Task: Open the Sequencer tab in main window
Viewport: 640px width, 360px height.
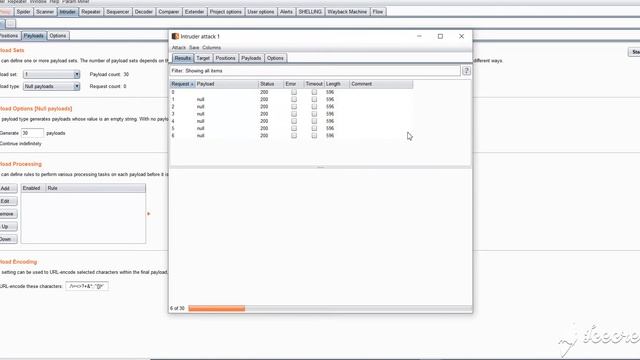Action: click(118, 12)
